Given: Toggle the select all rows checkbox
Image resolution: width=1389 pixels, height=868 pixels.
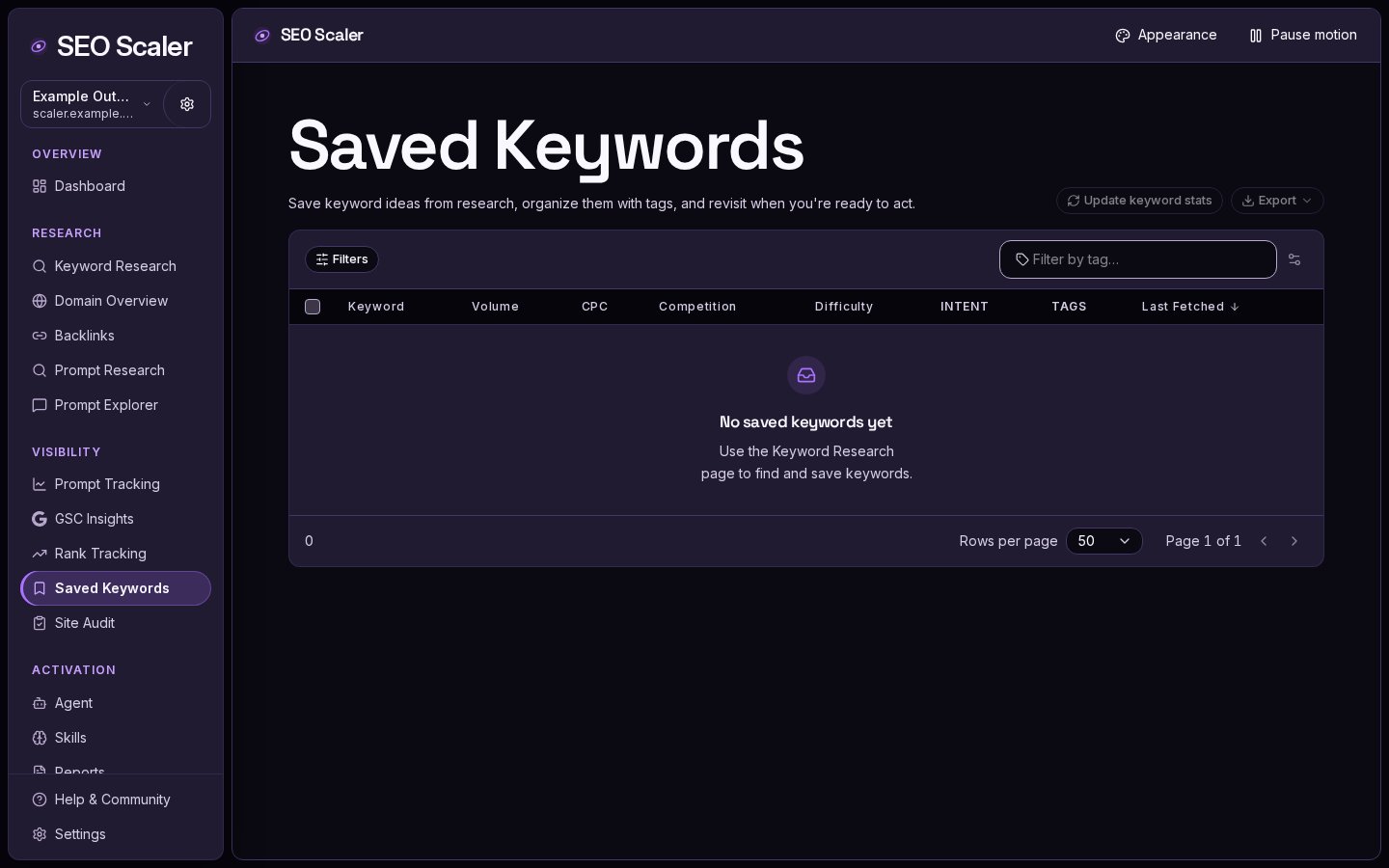Looking at the screenshot, I should pos(313,307).
